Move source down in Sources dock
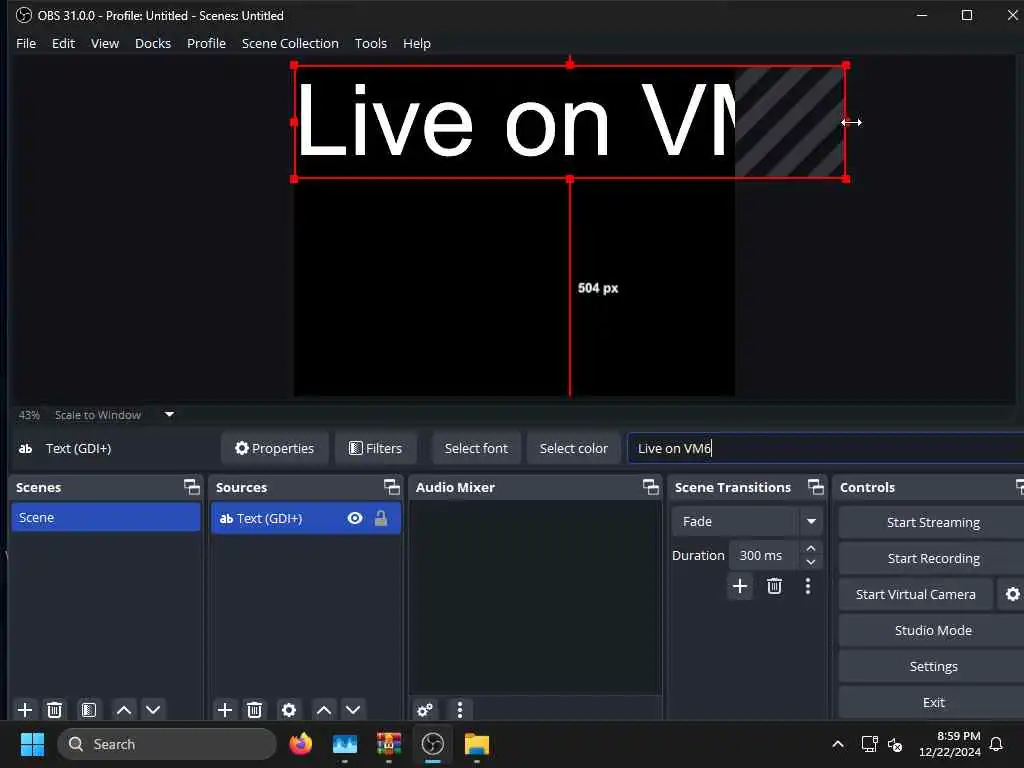 (x=353, y=710)
